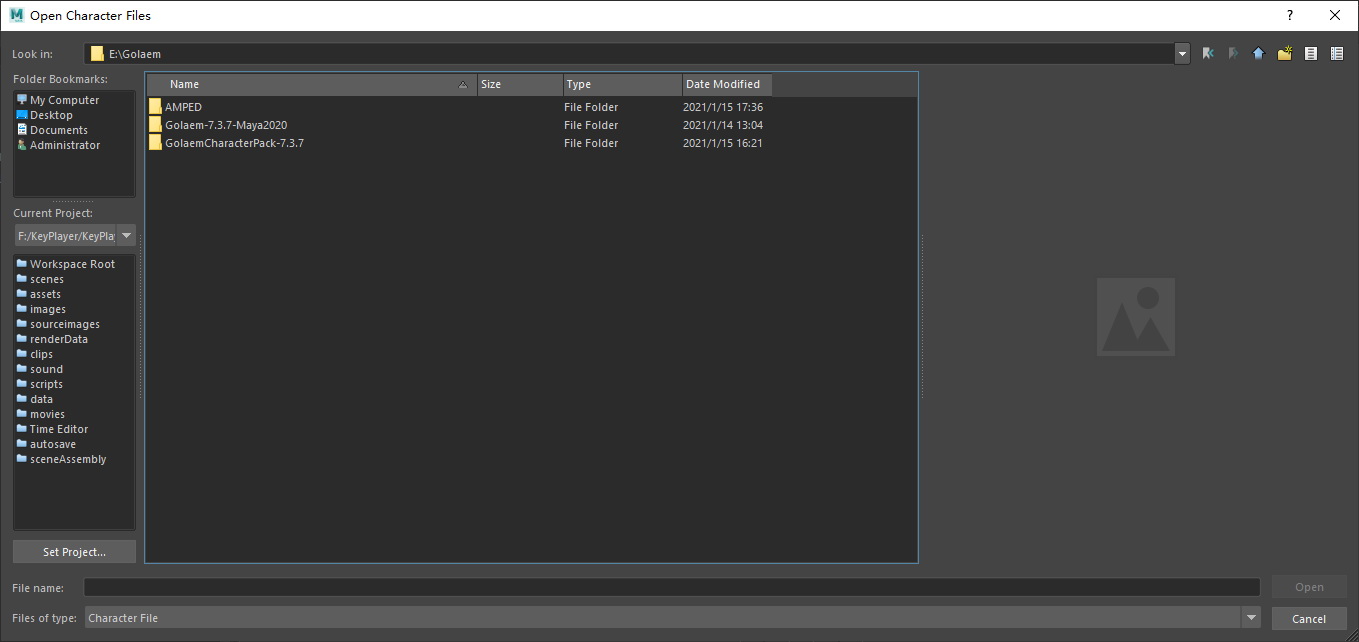Viewport: 1359px width, 642px height.
Task: Click the Look in path field
Action: (630, 54)
